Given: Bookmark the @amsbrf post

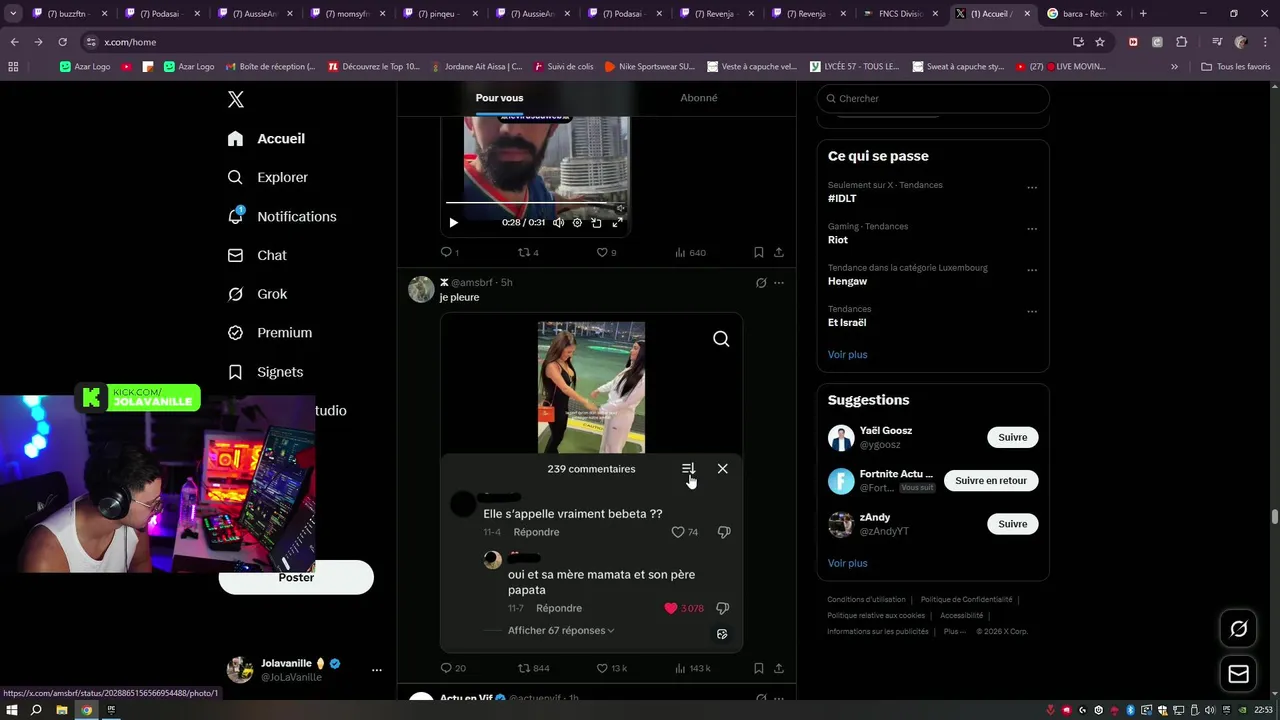Looking at the screenshot, I should (759, 668).
